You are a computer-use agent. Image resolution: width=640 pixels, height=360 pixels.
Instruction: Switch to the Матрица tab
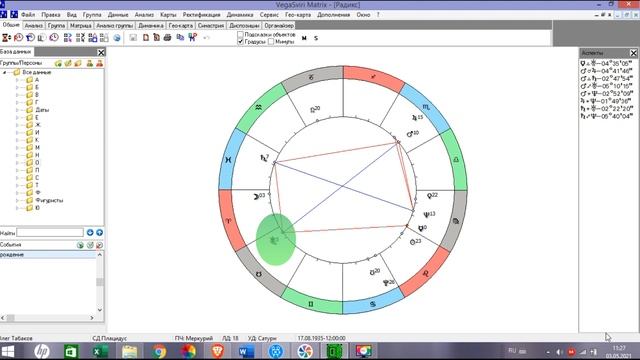(80, 25)
